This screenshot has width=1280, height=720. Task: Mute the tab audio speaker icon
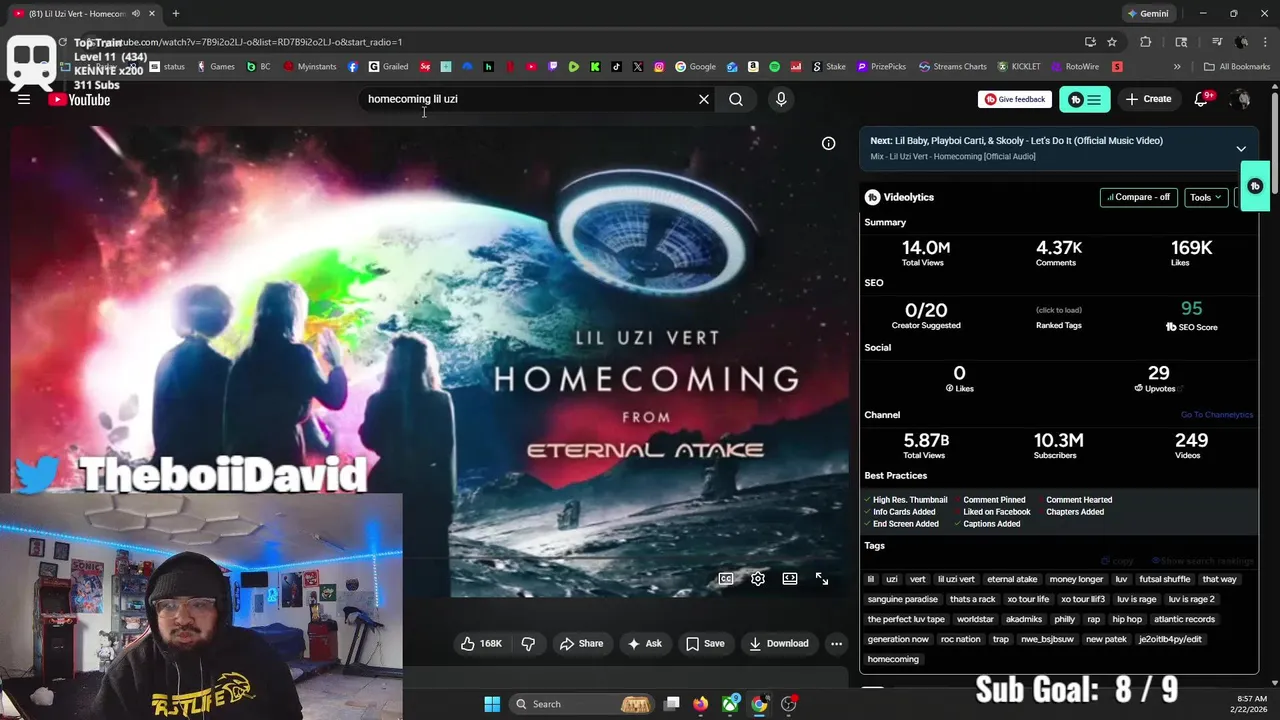136,14
